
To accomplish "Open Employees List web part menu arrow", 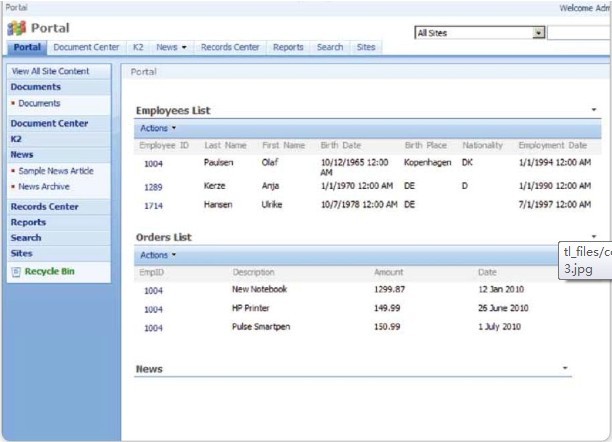I will pos(594,109).
